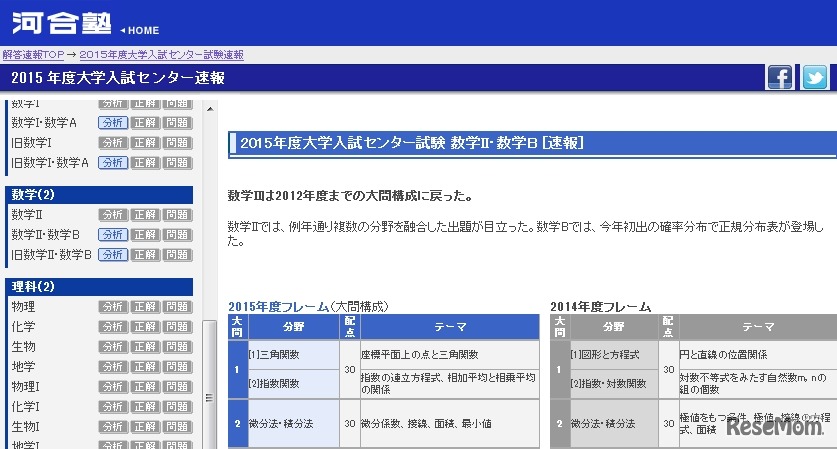Open 分析 for 生物
Screen dimensions: 837x449
pyautogui.click(x=113, y=346)
